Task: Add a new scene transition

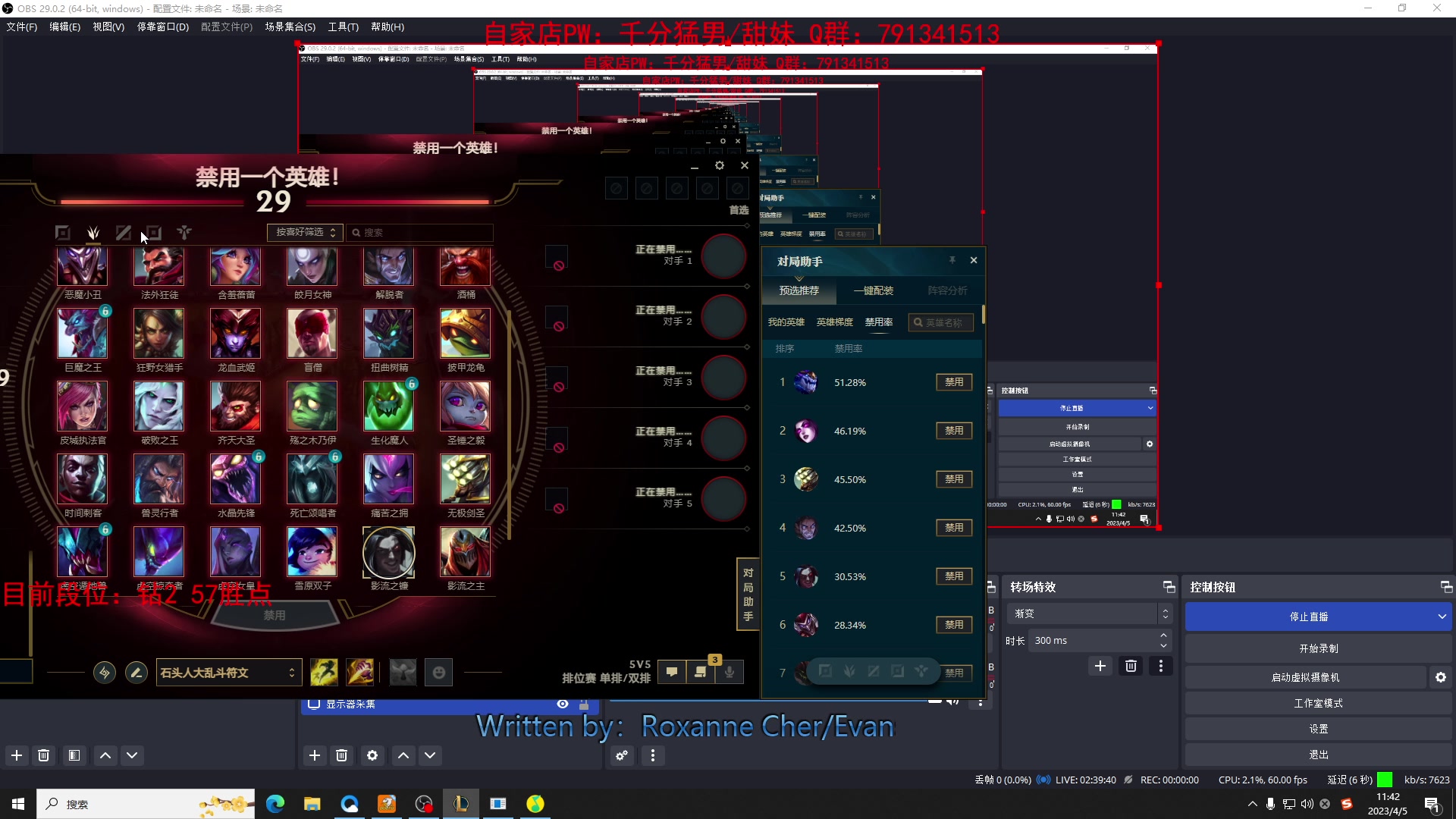Action: [1100, 666]
